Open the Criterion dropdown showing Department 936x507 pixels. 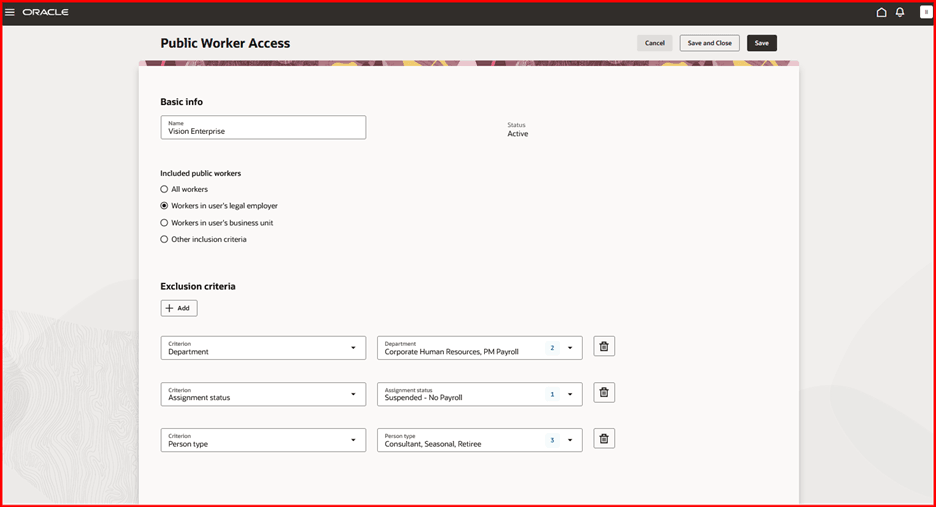pos(263,348)
